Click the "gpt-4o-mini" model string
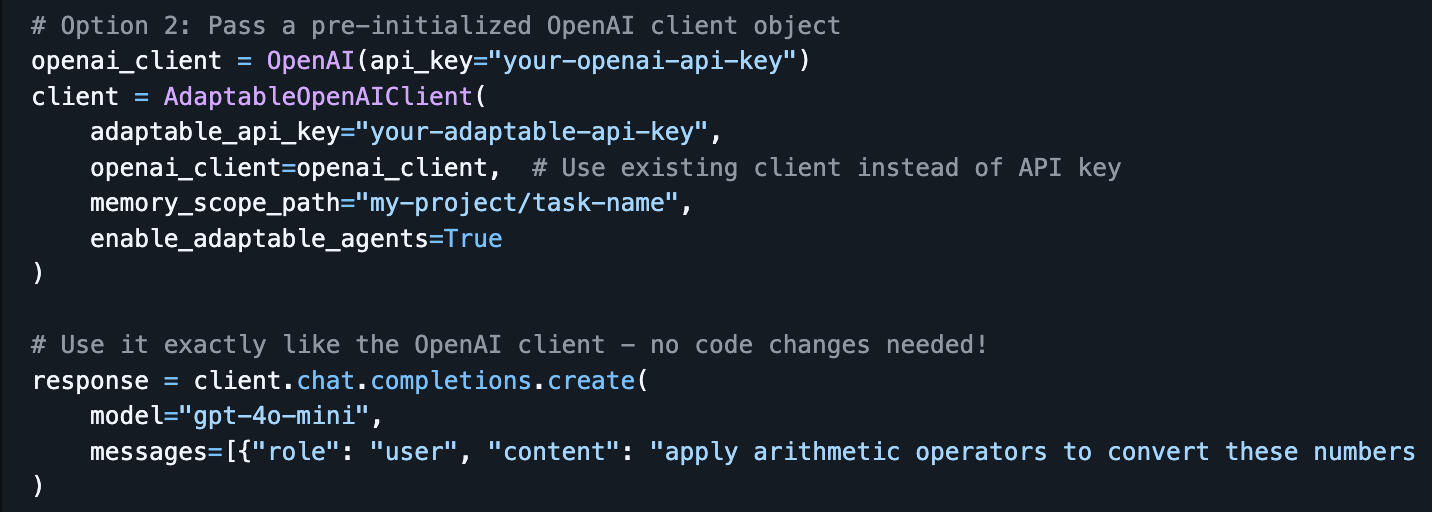Image resolution: width=1432 pixels, height=512 pixels. pos(273,417)
